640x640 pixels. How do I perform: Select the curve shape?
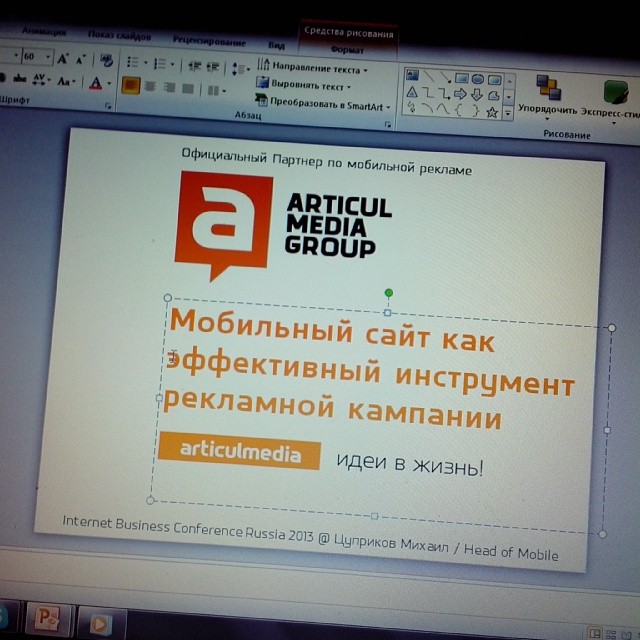coord(443,109)
